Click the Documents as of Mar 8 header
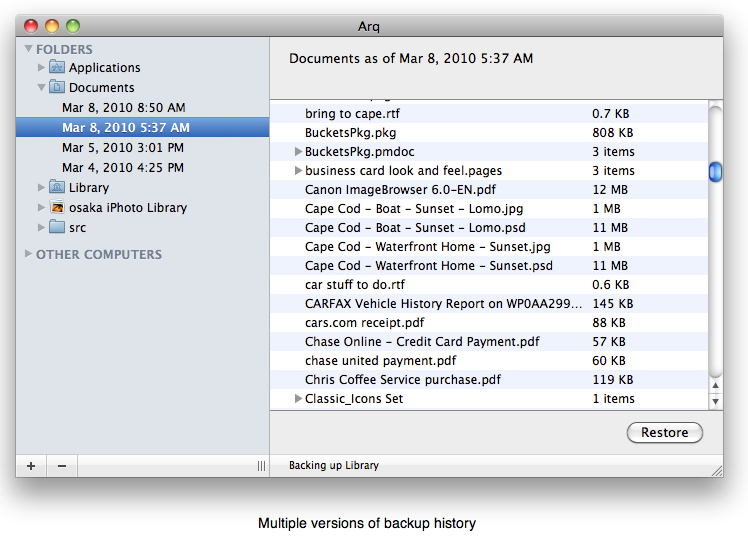The width and height of the screenshot is (748, 553). coord(411,58)
